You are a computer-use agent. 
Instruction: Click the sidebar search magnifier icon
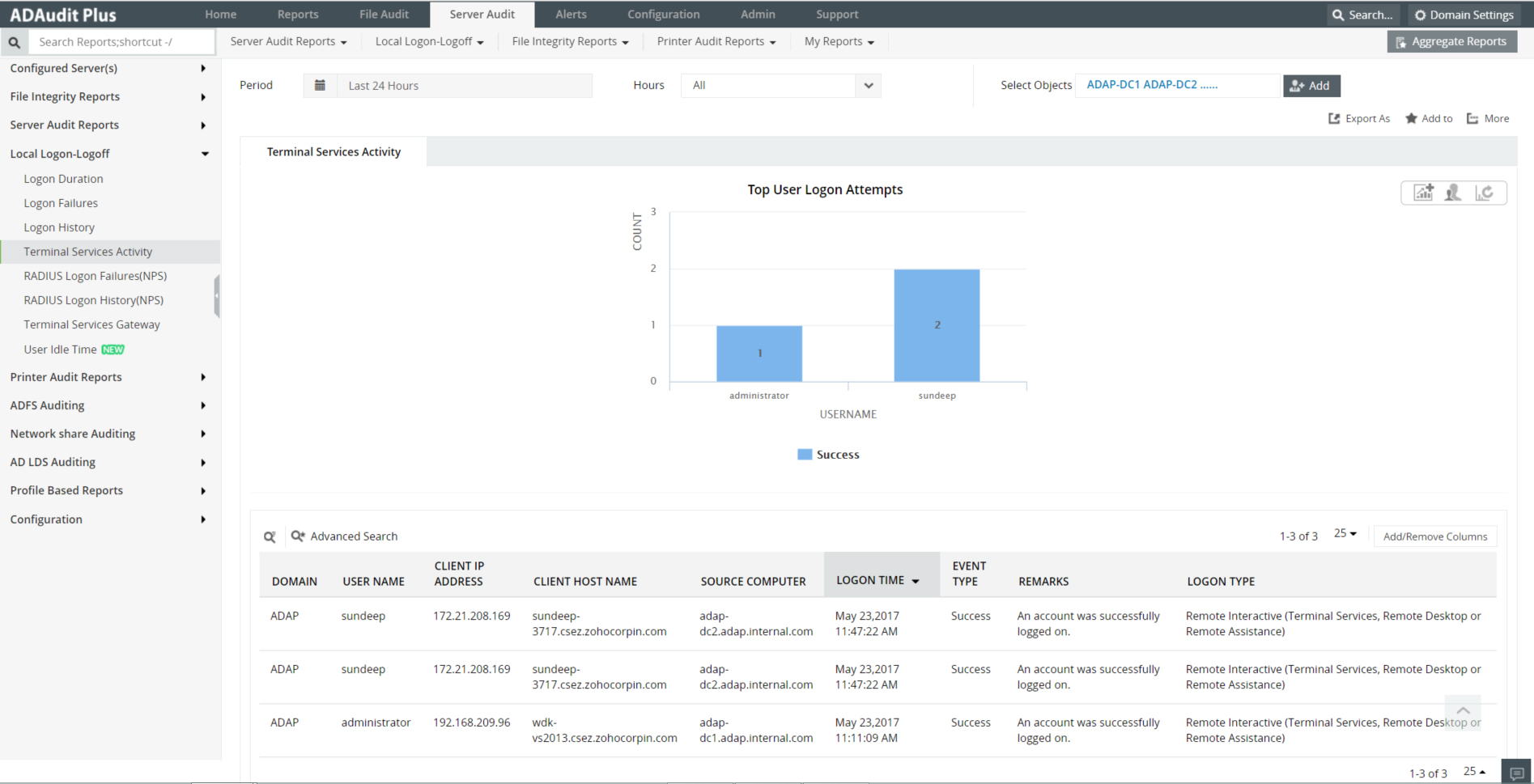click(x=15, y=42)
